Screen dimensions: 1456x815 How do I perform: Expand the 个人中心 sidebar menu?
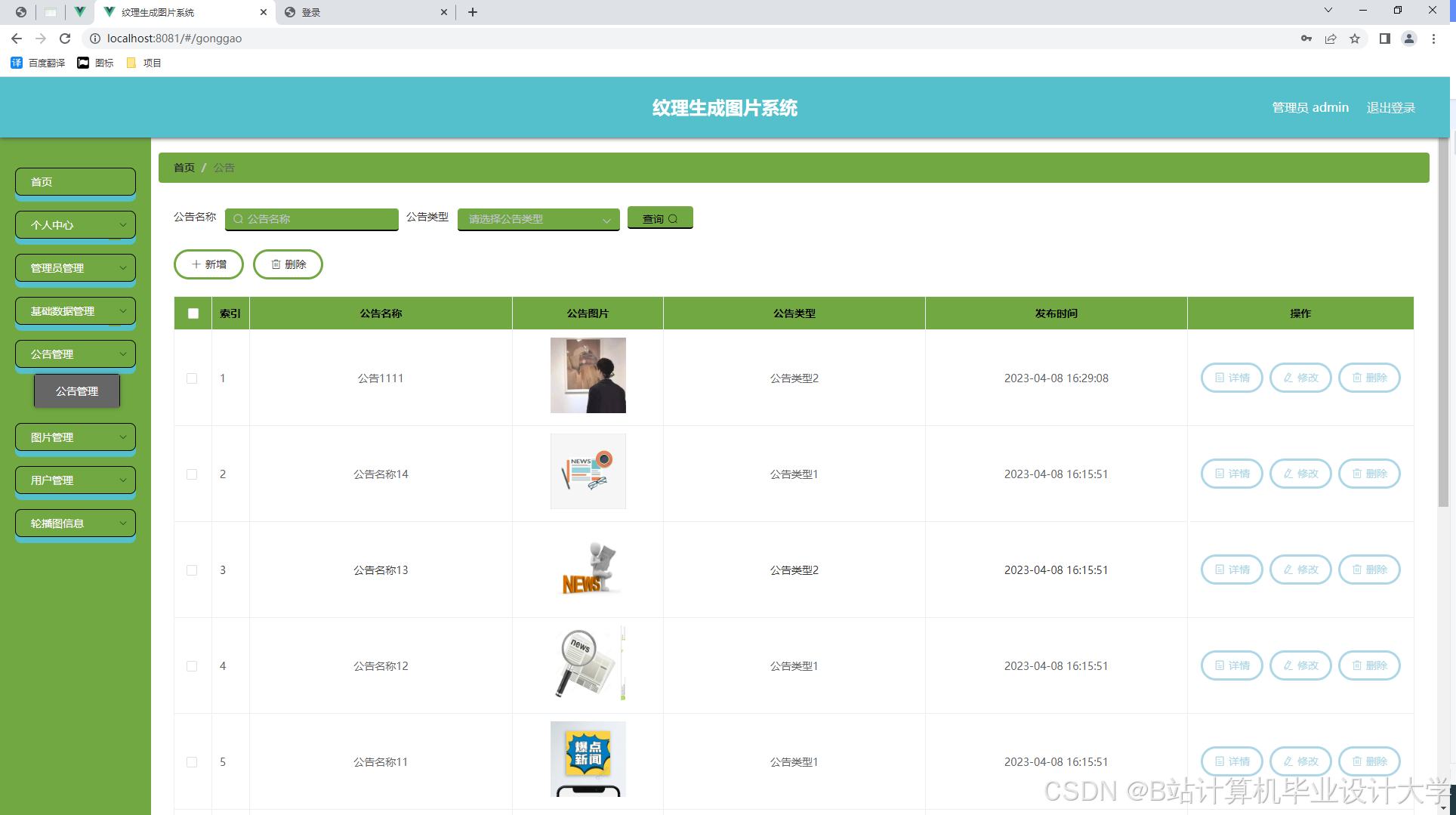point(76,225)
